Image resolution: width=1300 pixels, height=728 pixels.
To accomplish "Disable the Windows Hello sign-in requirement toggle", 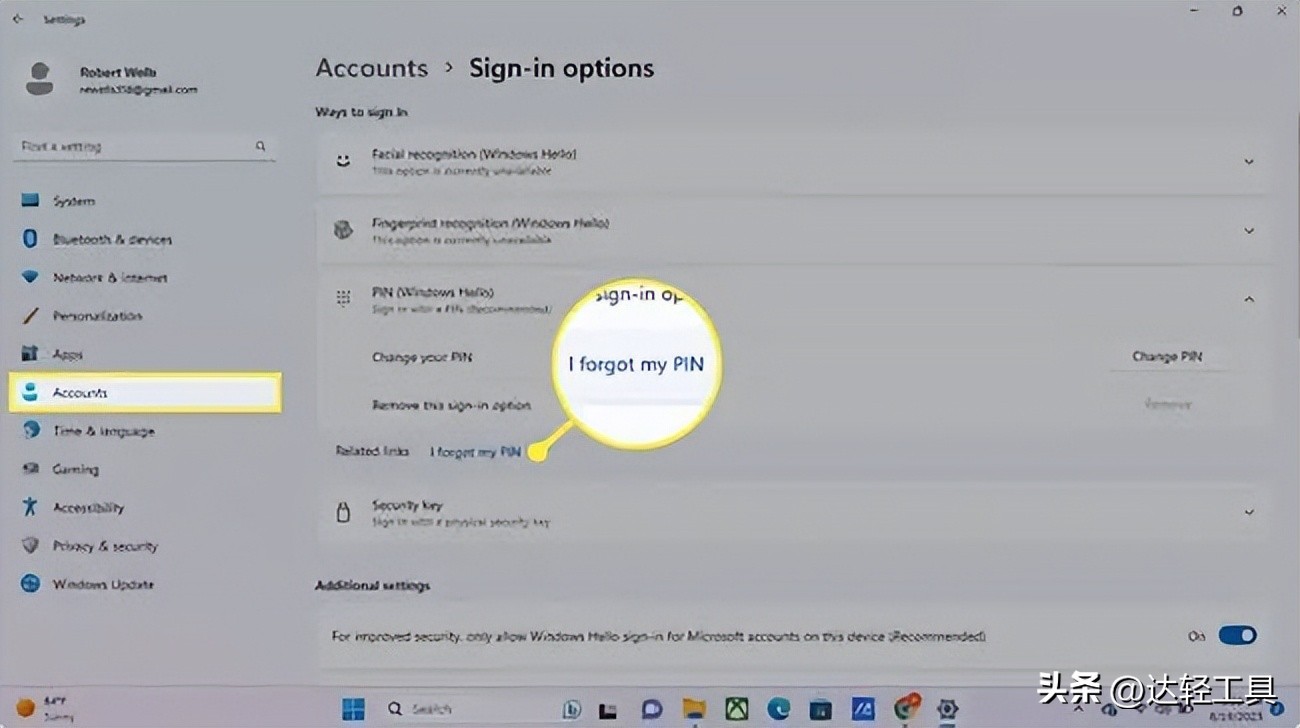I will pos(1237,635).
